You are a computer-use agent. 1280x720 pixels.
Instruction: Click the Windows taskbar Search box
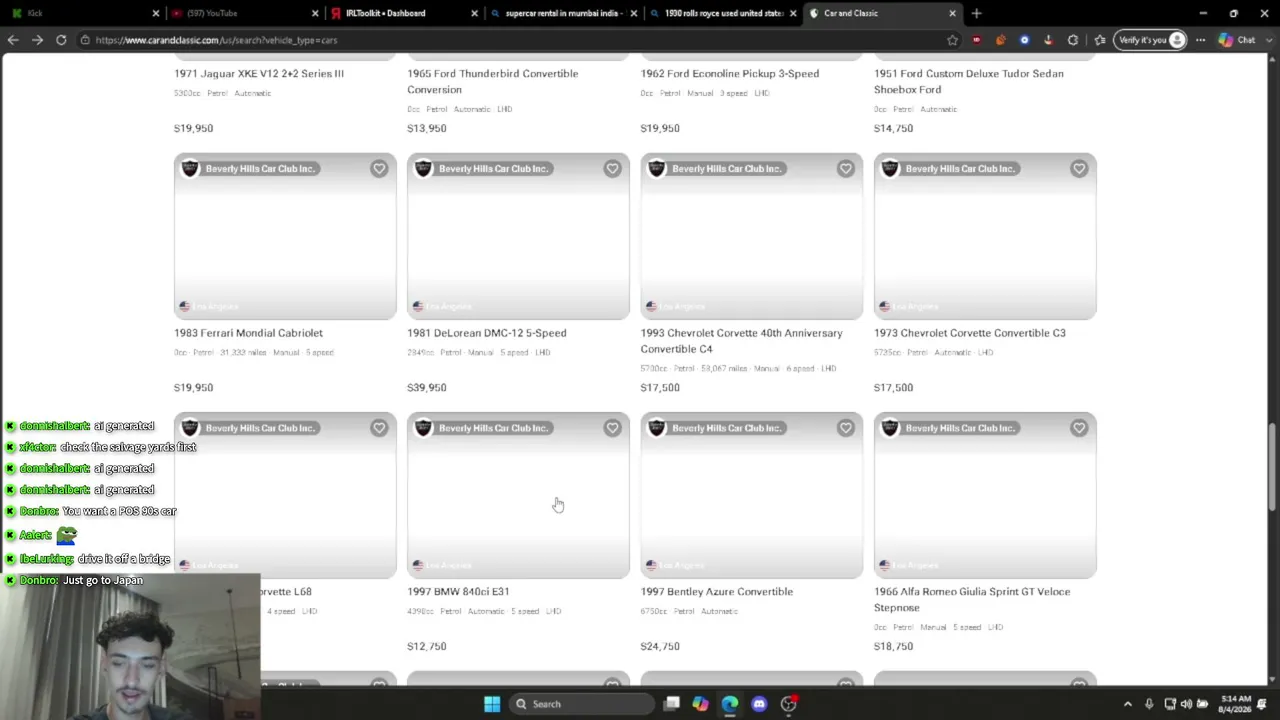click(x=580, y=704)
